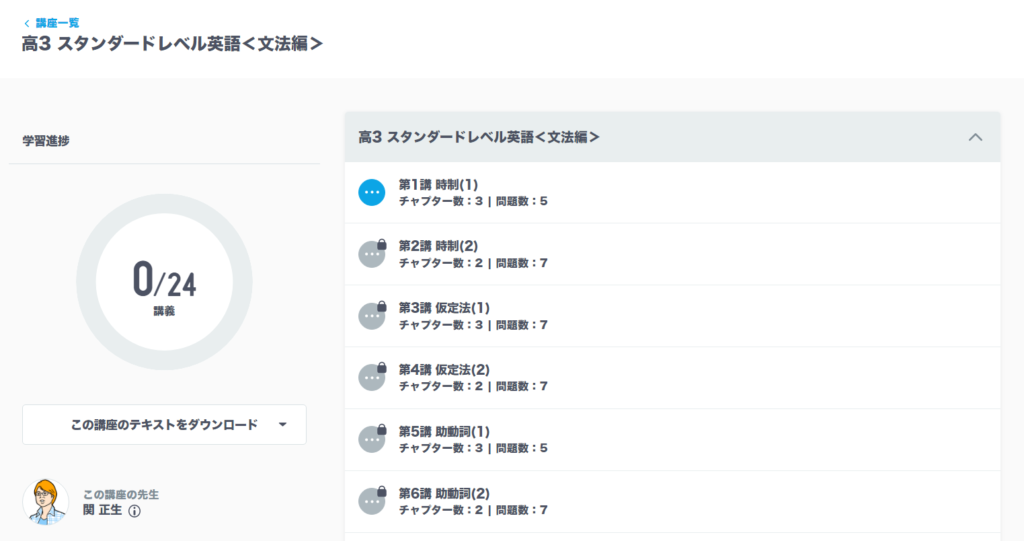
Task: Open lesson 第5講 助動詞(1) title
Action: coord(444,431)
